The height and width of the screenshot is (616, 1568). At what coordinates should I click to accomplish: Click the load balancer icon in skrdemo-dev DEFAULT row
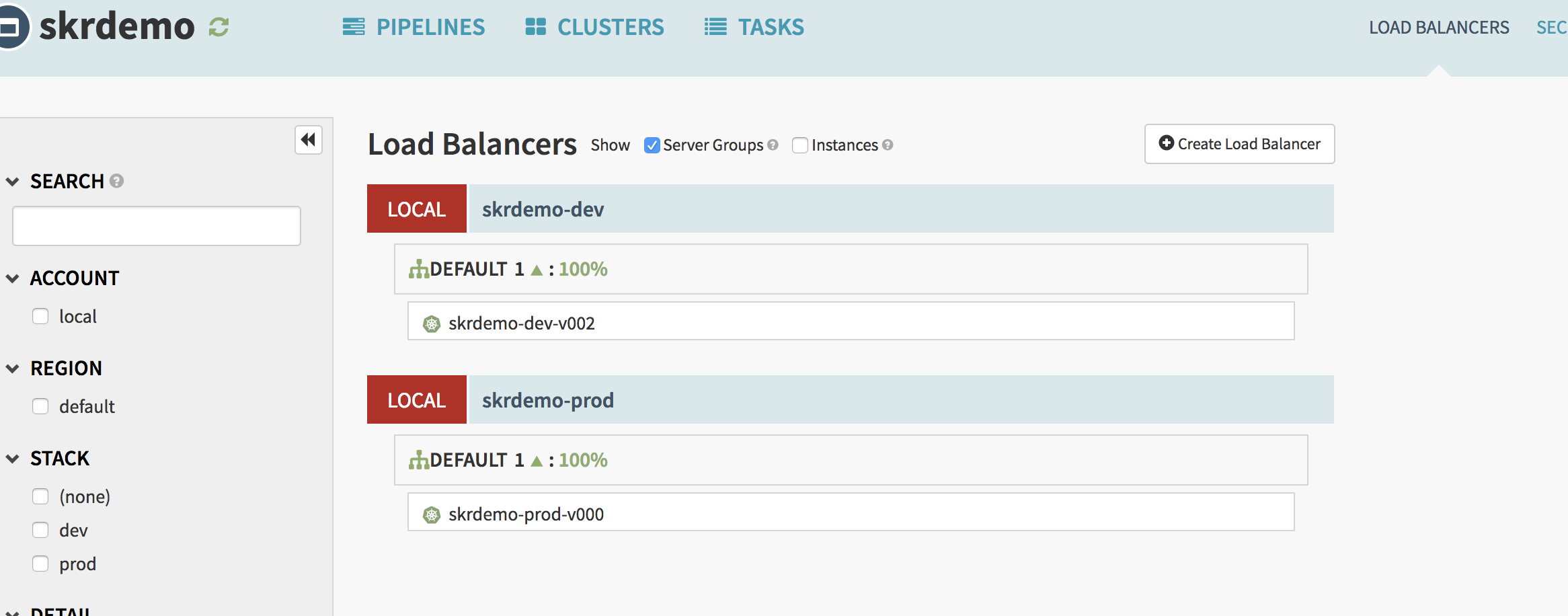coord(418,270)
